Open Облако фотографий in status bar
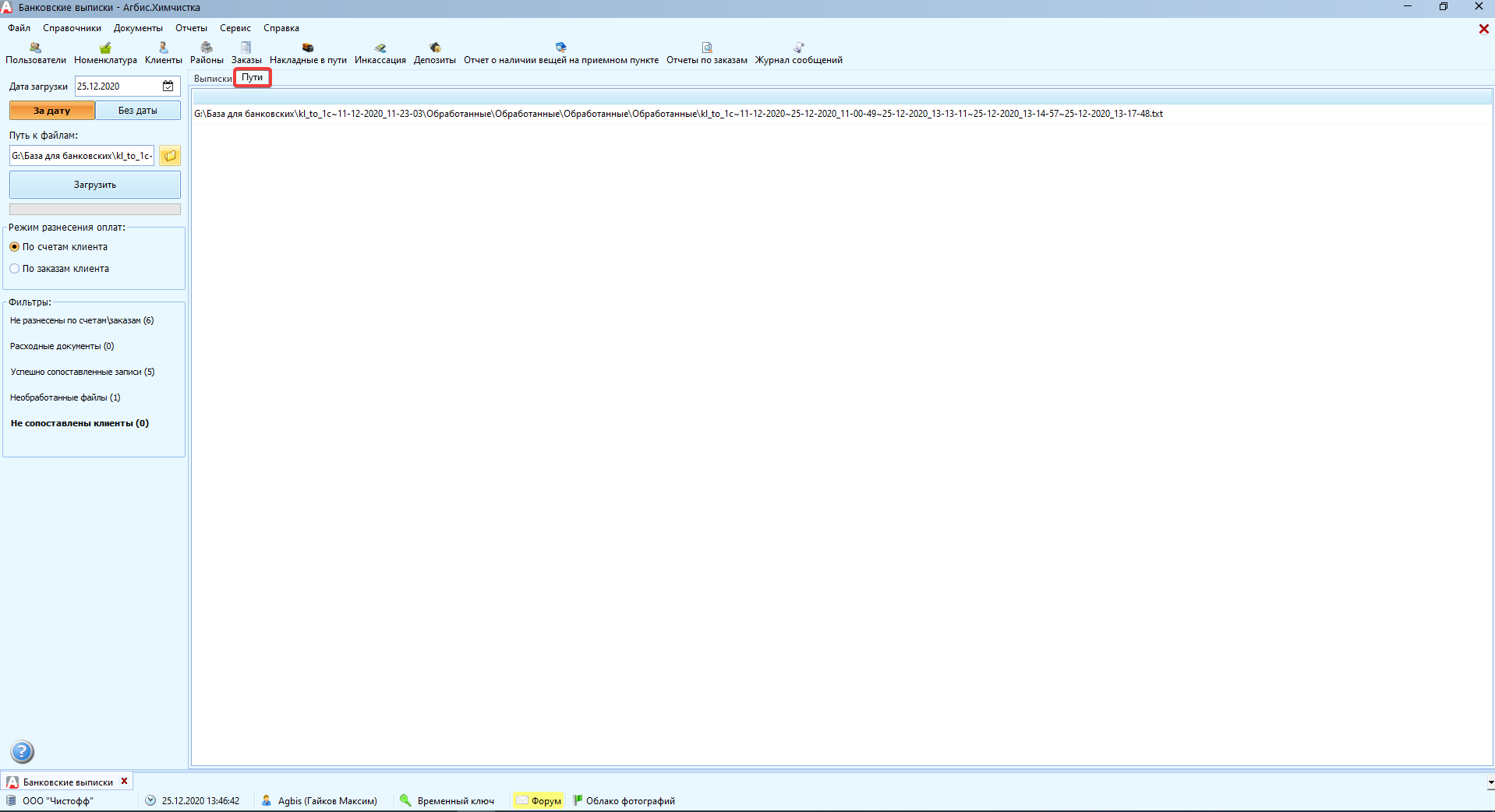This screenshot has height=812, width=1495. point(624,800)
